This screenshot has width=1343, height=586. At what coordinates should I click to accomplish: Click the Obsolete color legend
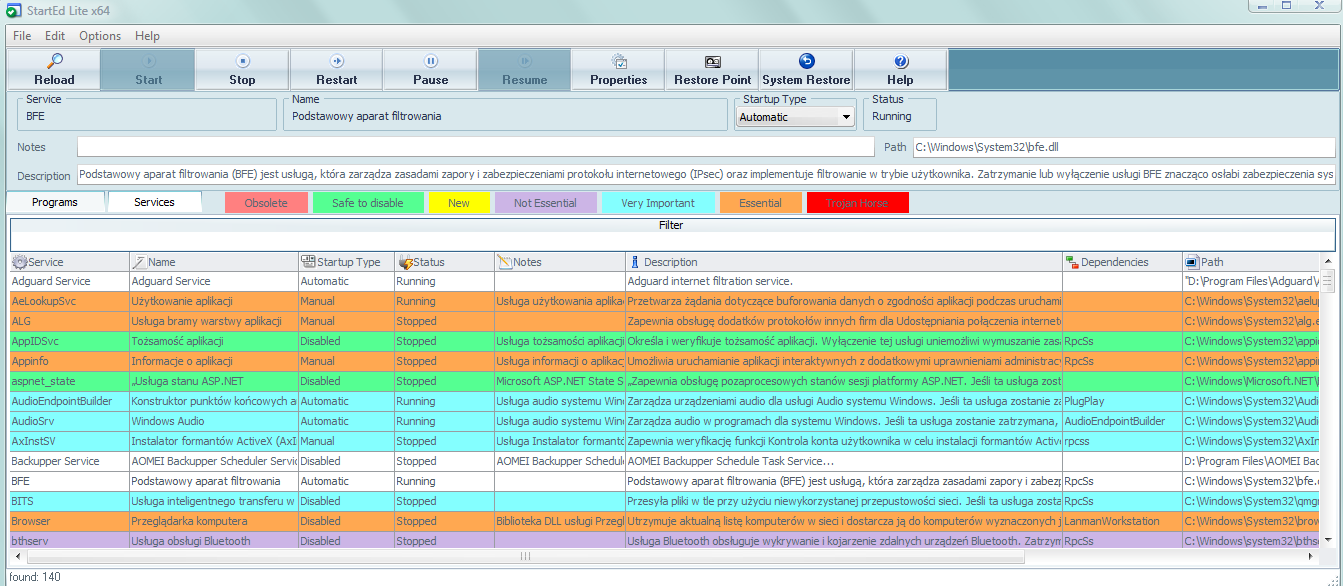pos(266,203)
